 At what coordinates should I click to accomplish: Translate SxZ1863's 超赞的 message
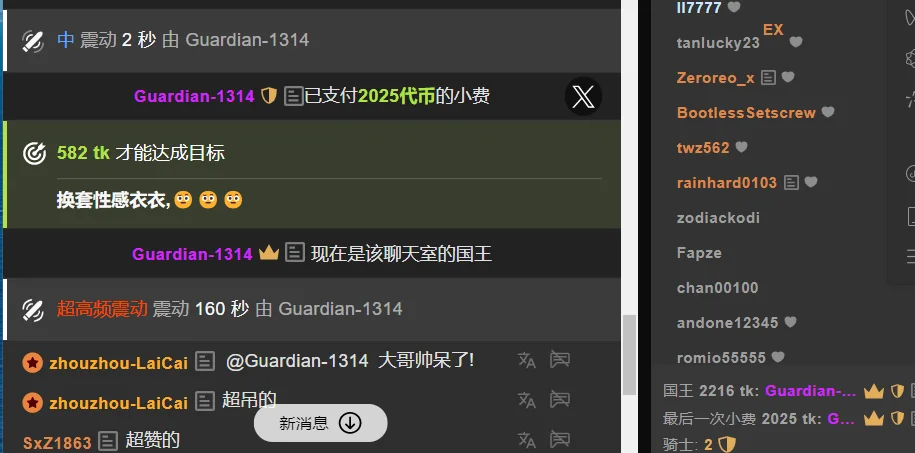point(526,440)
